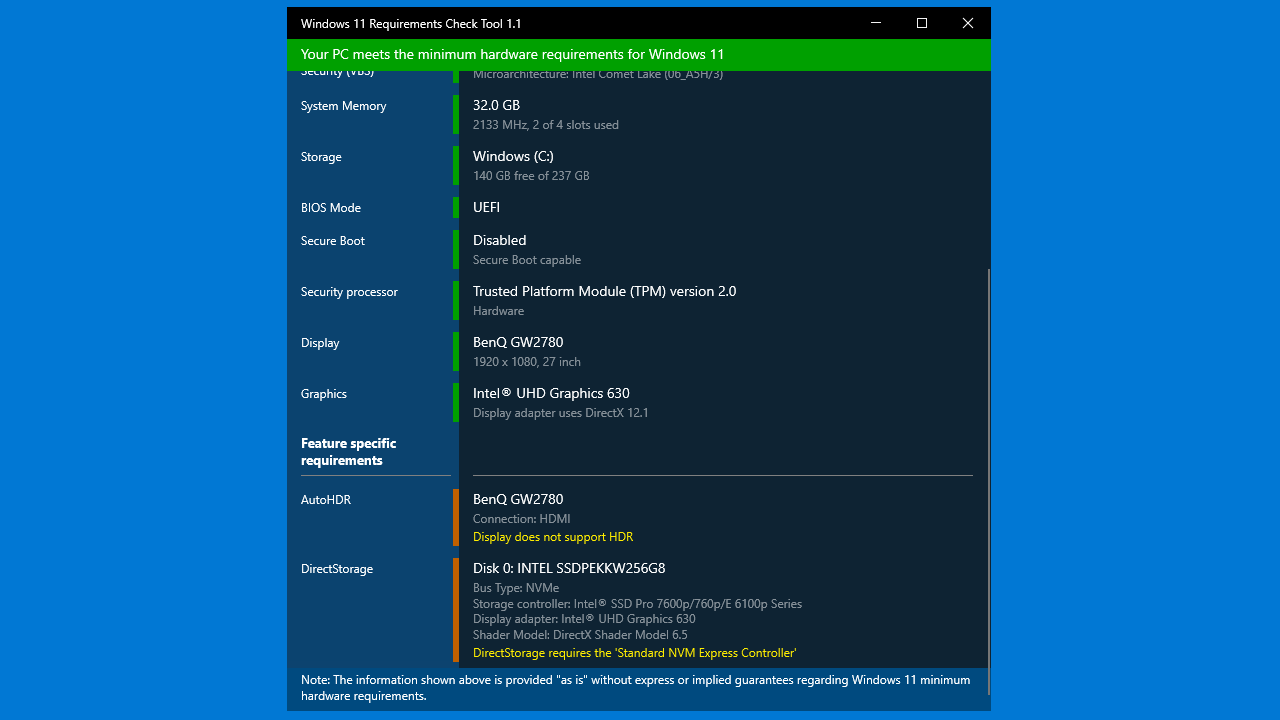This screenshot has height=720, width=1280.
Task: Click the Windows (C:) drive entry
Action: (513, 156)
